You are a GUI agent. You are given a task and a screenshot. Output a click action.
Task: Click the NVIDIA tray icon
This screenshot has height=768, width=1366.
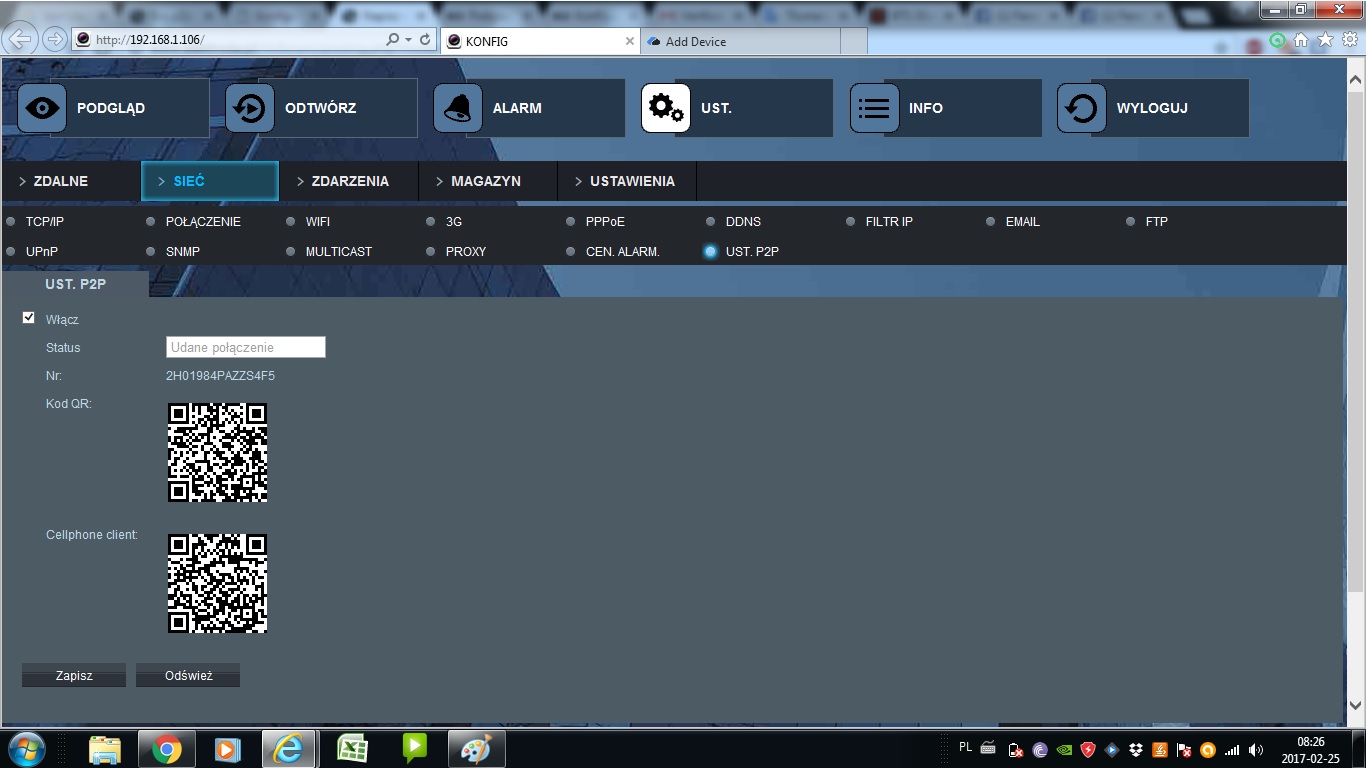click(x=1064, y=750)
